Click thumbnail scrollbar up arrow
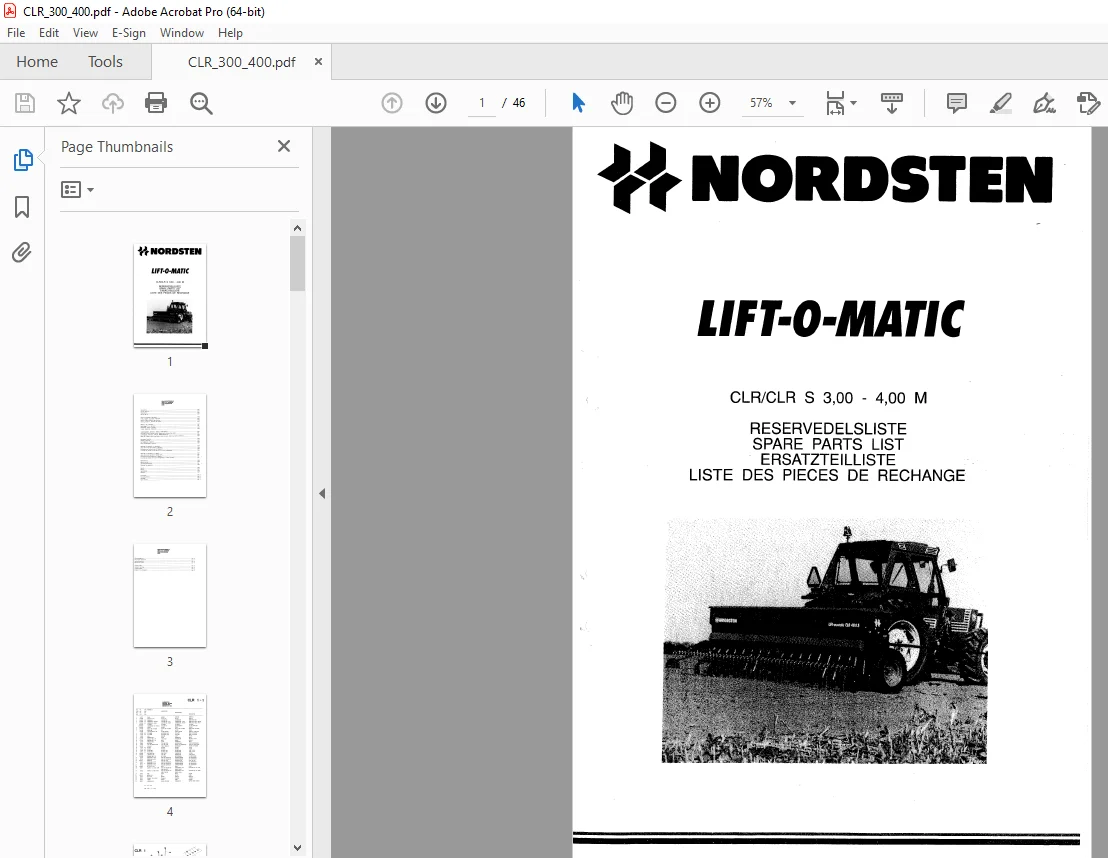The image size is (1108, 858). (x=297, y=228)
